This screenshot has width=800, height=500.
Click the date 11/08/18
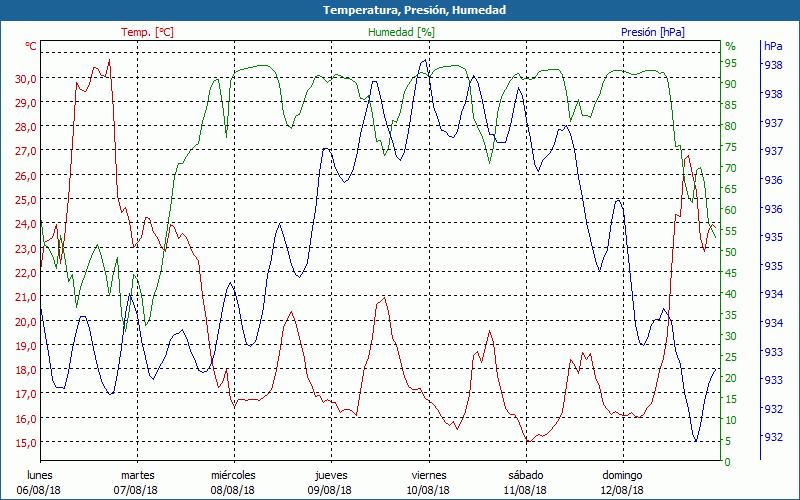pos(524,490)
